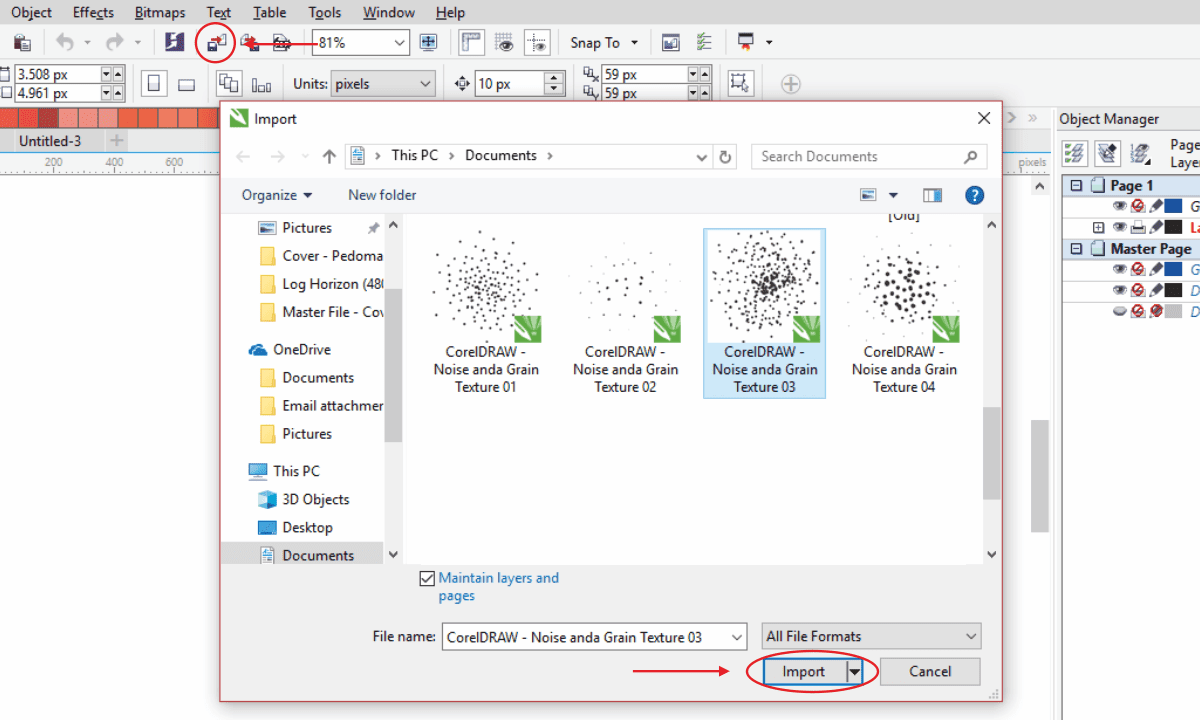Viewport: 1200px width, 720px height.
Task: Open the Organize dropdown in Import dialog
Action: (x=277, y=195)
